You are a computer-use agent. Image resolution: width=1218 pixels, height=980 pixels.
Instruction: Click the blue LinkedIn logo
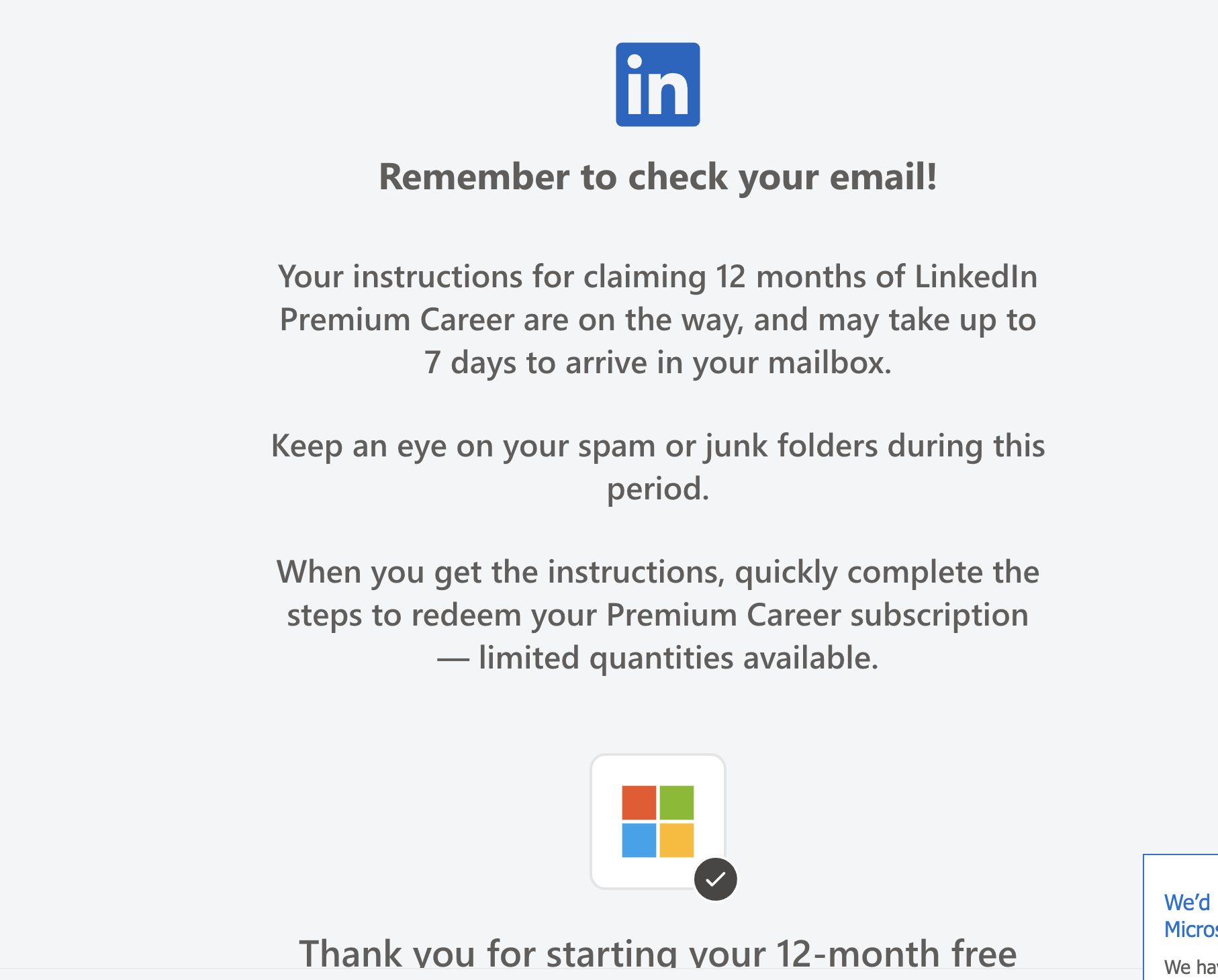point(657,85)
